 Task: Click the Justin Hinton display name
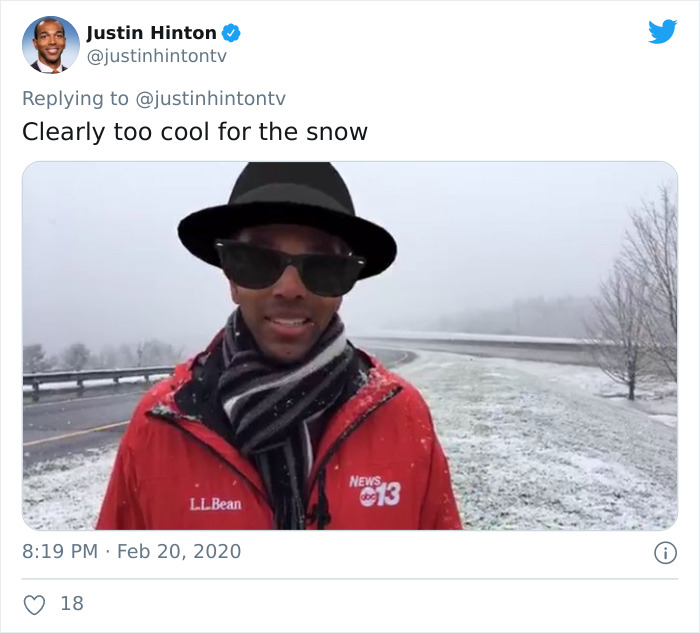click(151, 33)
